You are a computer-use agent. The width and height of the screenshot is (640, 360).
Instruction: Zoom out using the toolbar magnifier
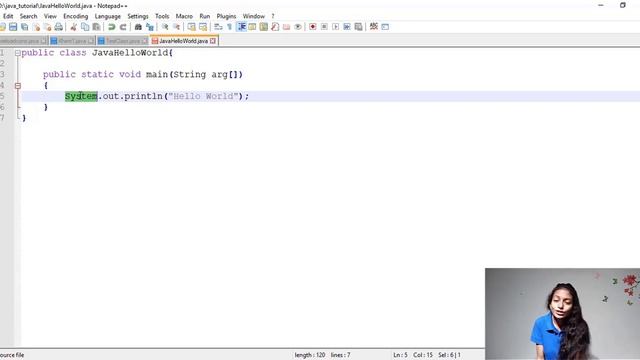pyautogui.click(x=176, y=27)
